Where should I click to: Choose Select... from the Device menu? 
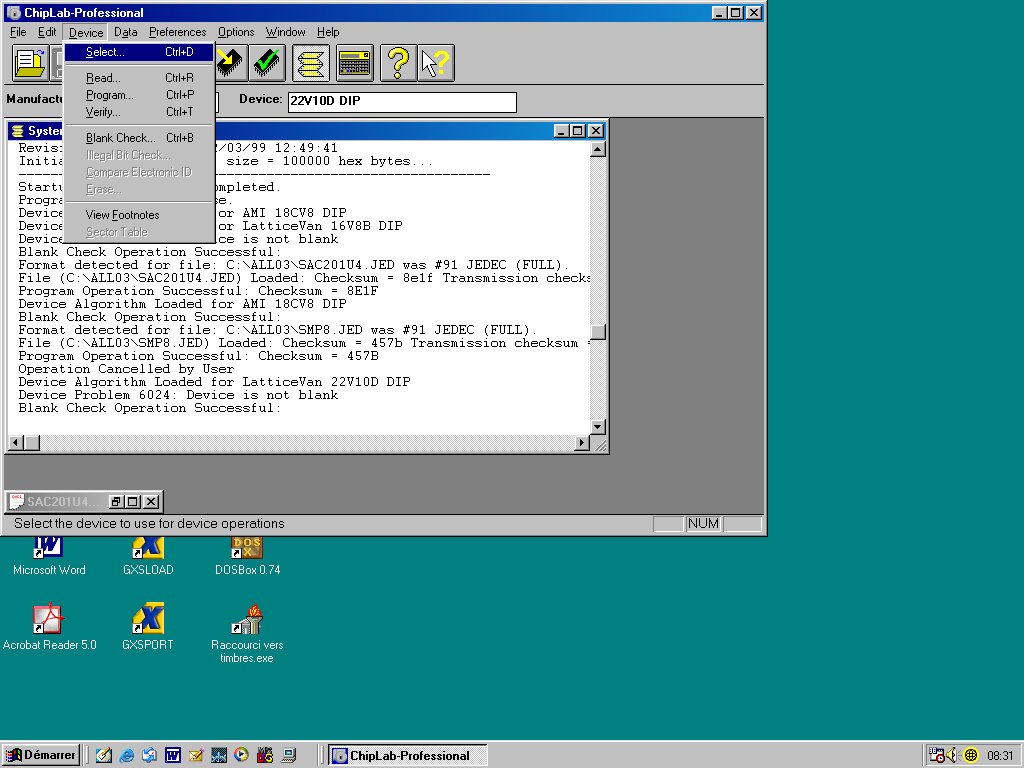(139, 52)
